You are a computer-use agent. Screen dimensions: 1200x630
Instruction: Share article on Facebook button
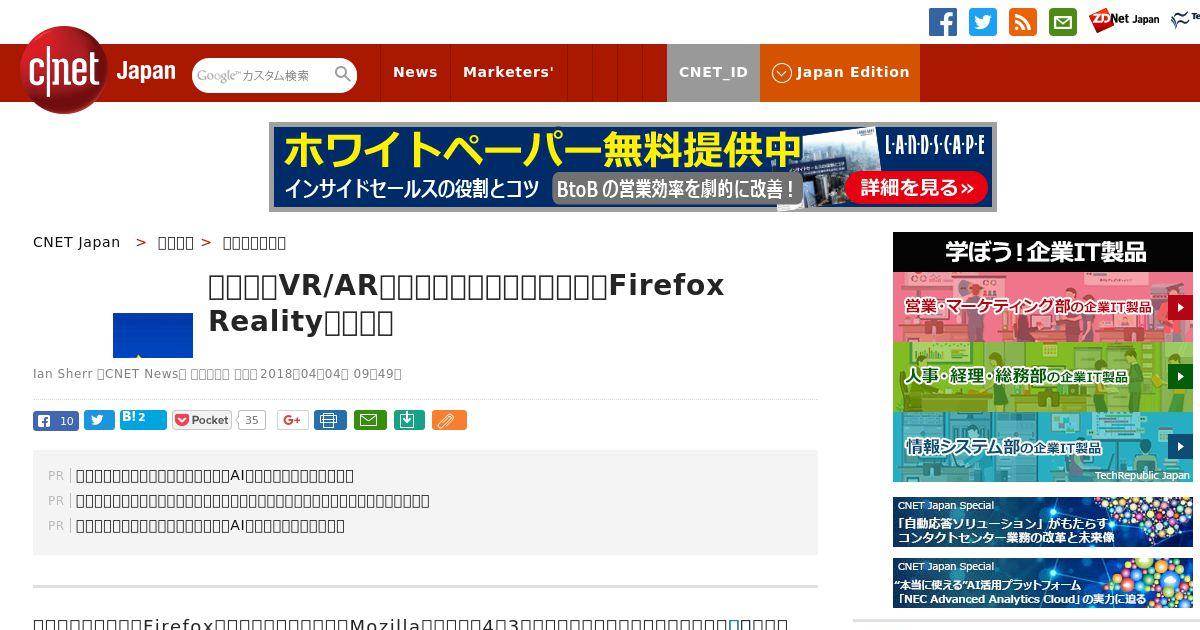[56, 421]
